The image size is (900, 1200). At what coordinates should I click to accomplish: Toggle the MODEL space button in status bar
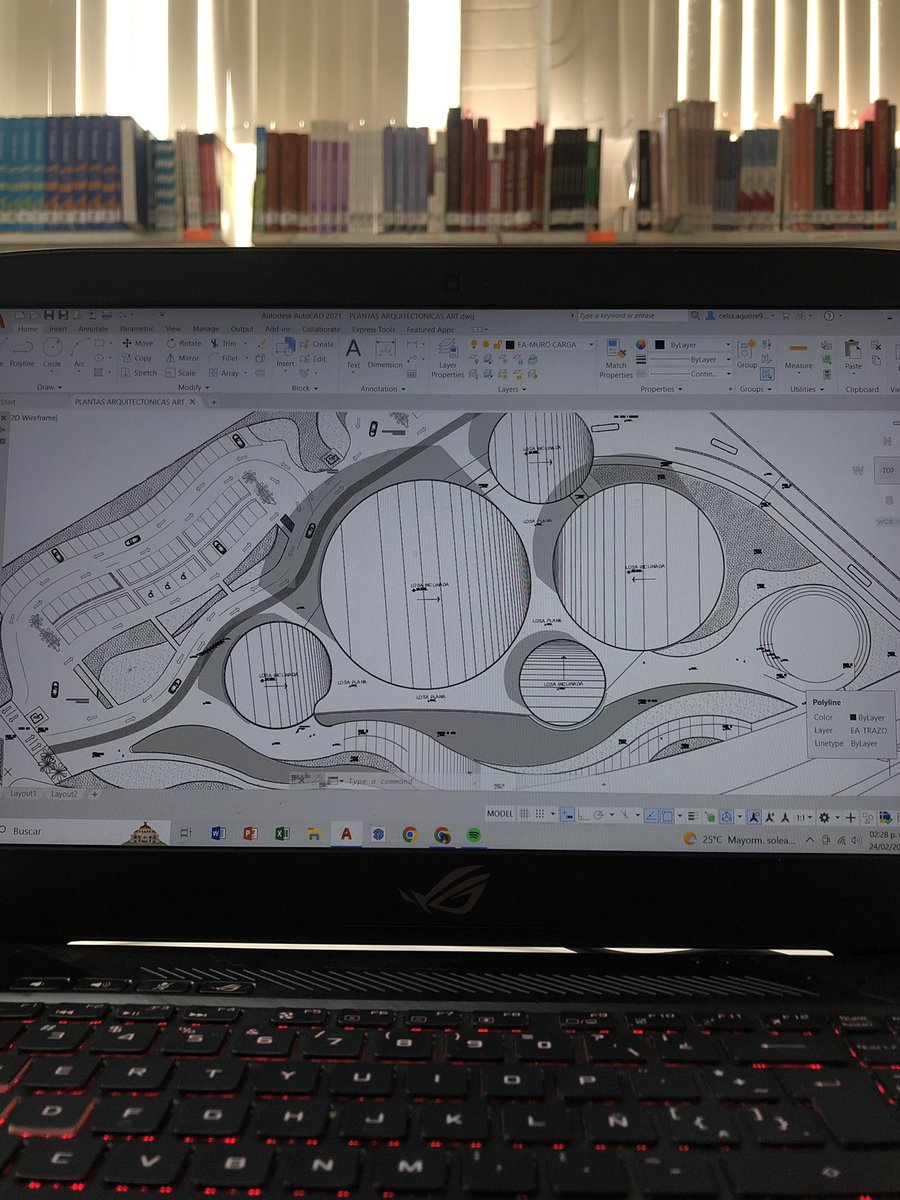(500, 814)
